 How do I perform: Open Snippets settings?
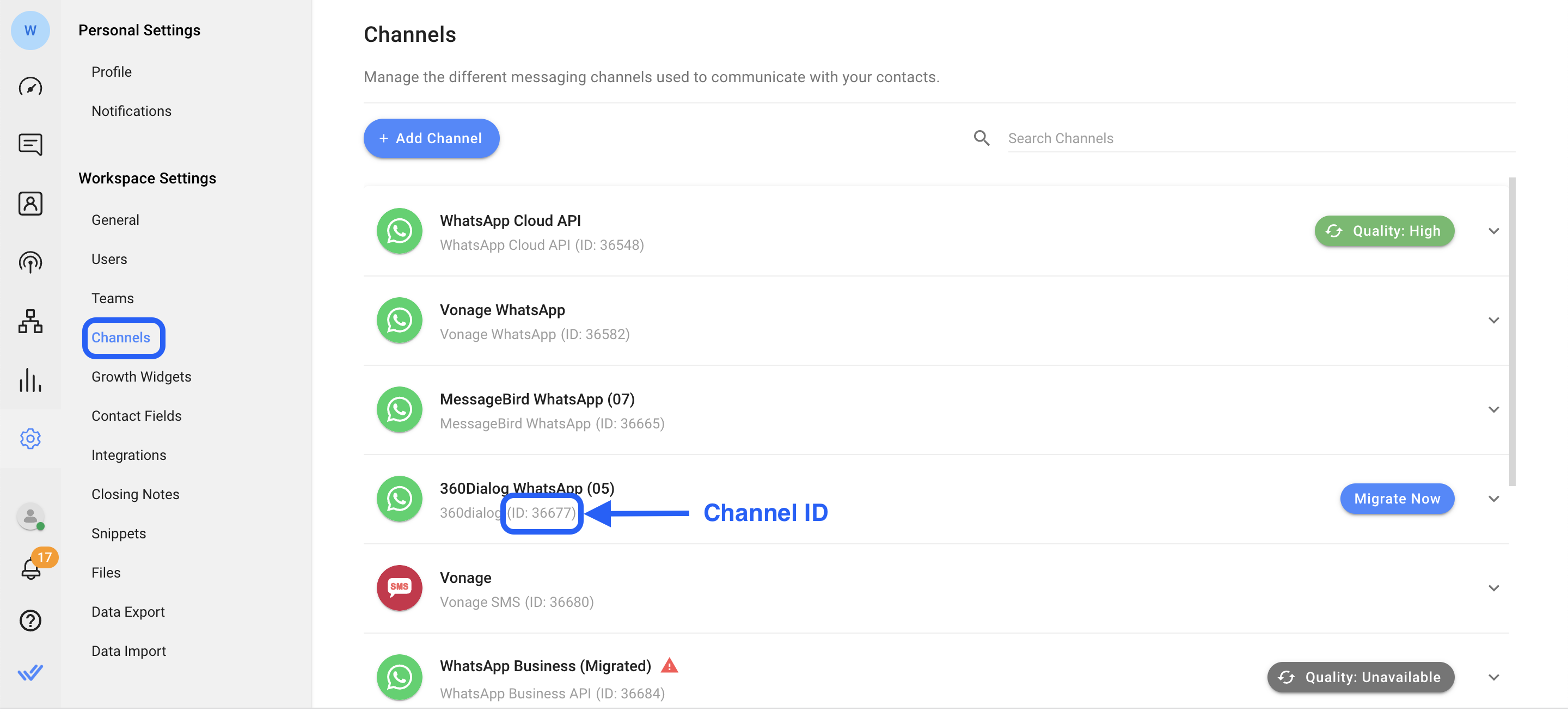click(119, 535)
